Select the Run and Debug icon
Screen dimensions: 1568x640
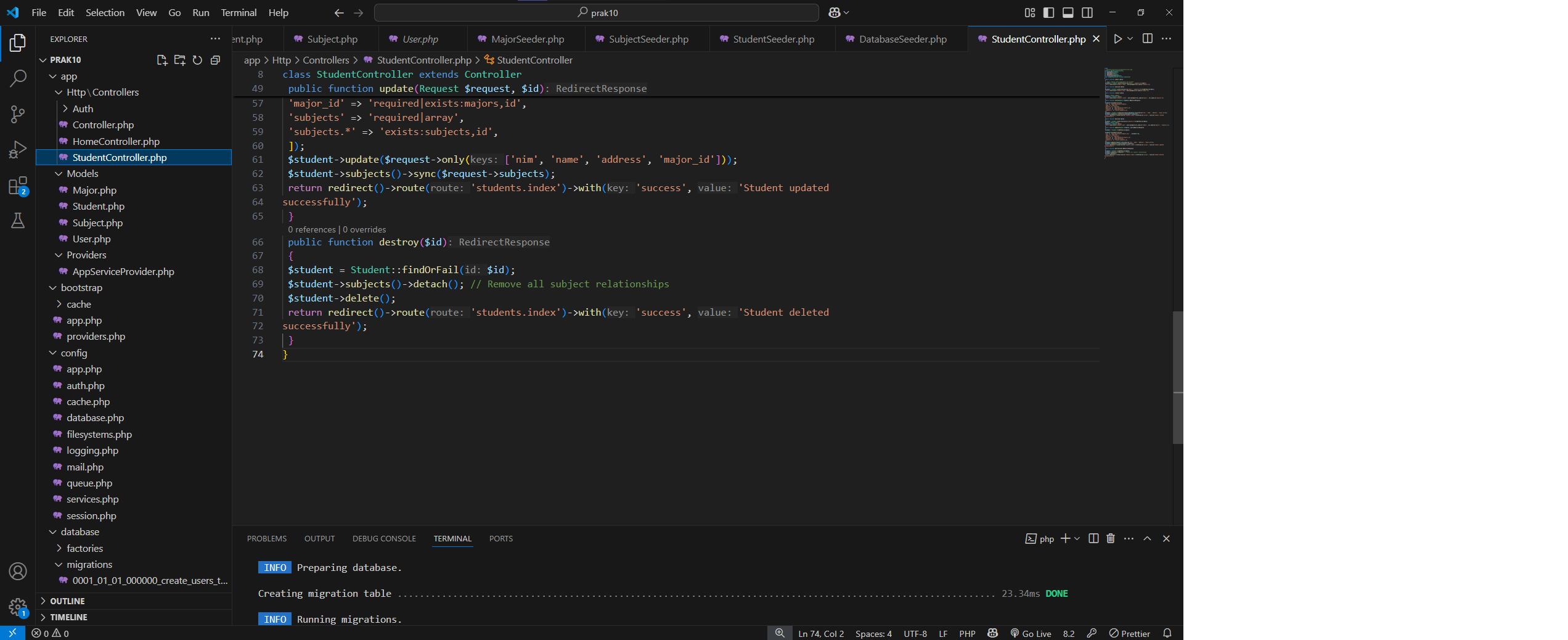[x=18, y=149]
